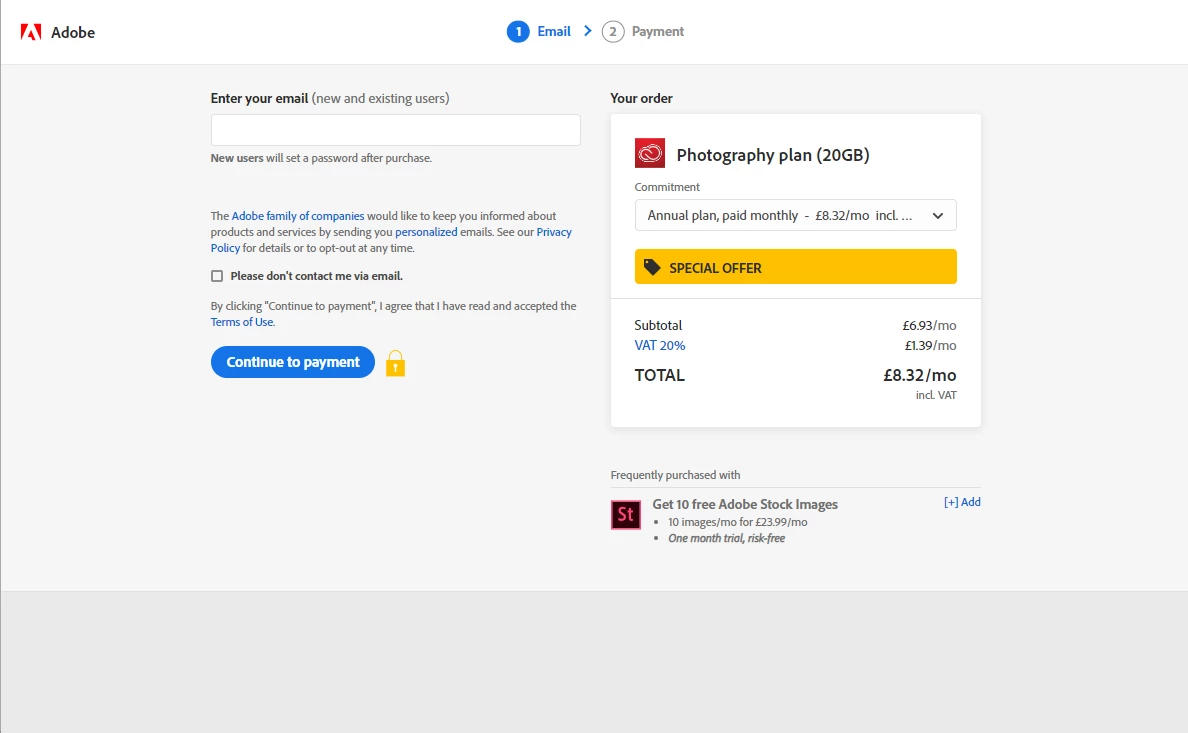Image resolution: width=1188 pixels, height=733 pixels.
Task: Click the Creative Cloud Photography plan icon
Action: point(649,153)
